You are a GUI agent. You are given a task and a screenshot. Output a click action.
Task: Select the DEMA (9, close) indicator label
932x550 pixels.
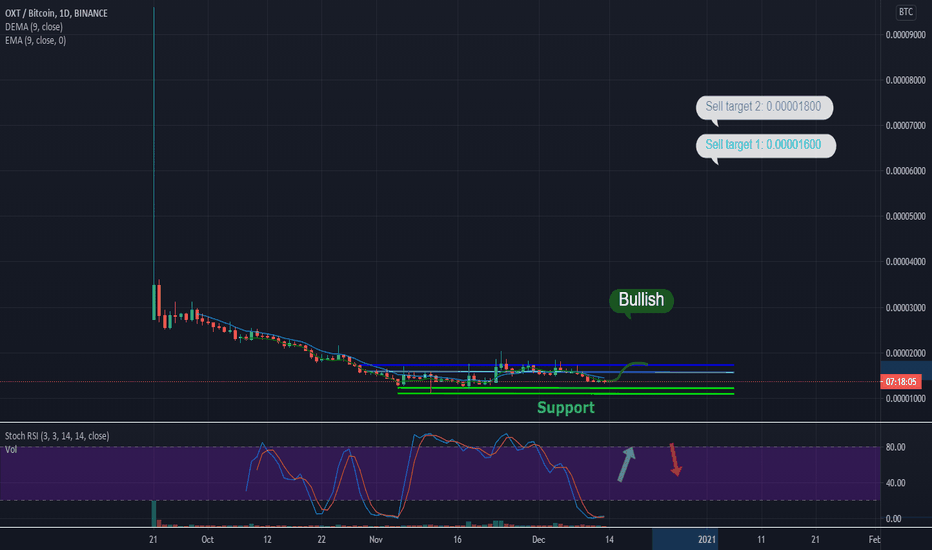pyautogui.click(x=34, y=27)
